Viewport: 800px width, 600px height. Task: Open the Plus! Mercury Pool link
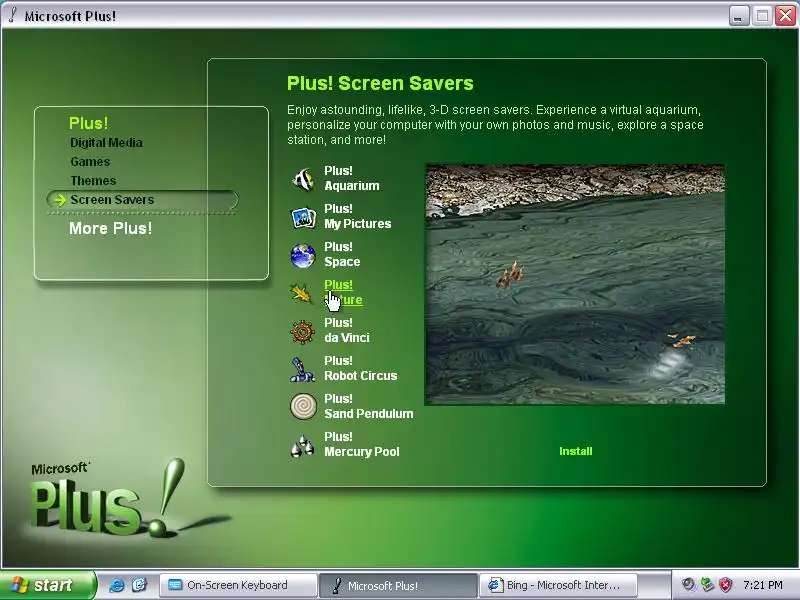tap(362, 444)
